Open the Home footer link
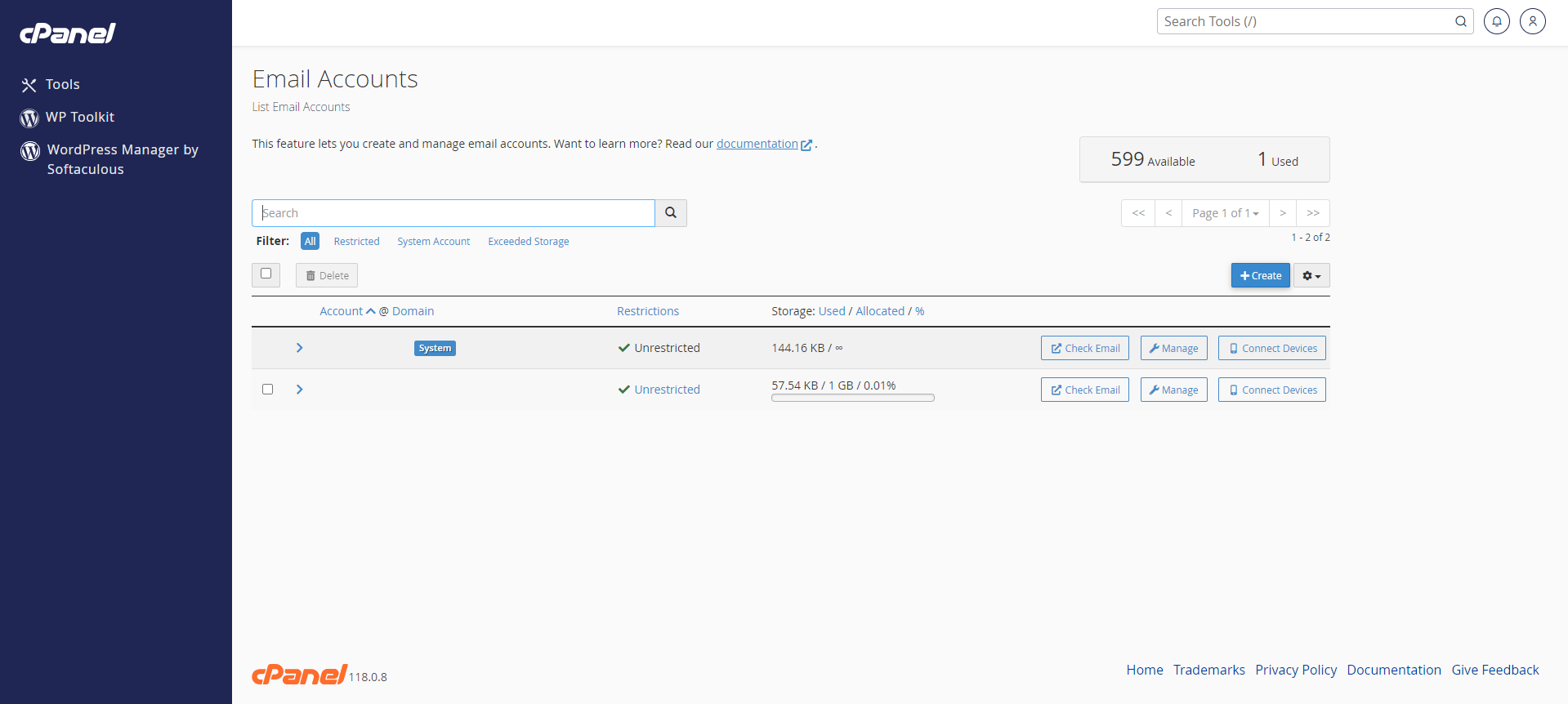 point(1145,670)
